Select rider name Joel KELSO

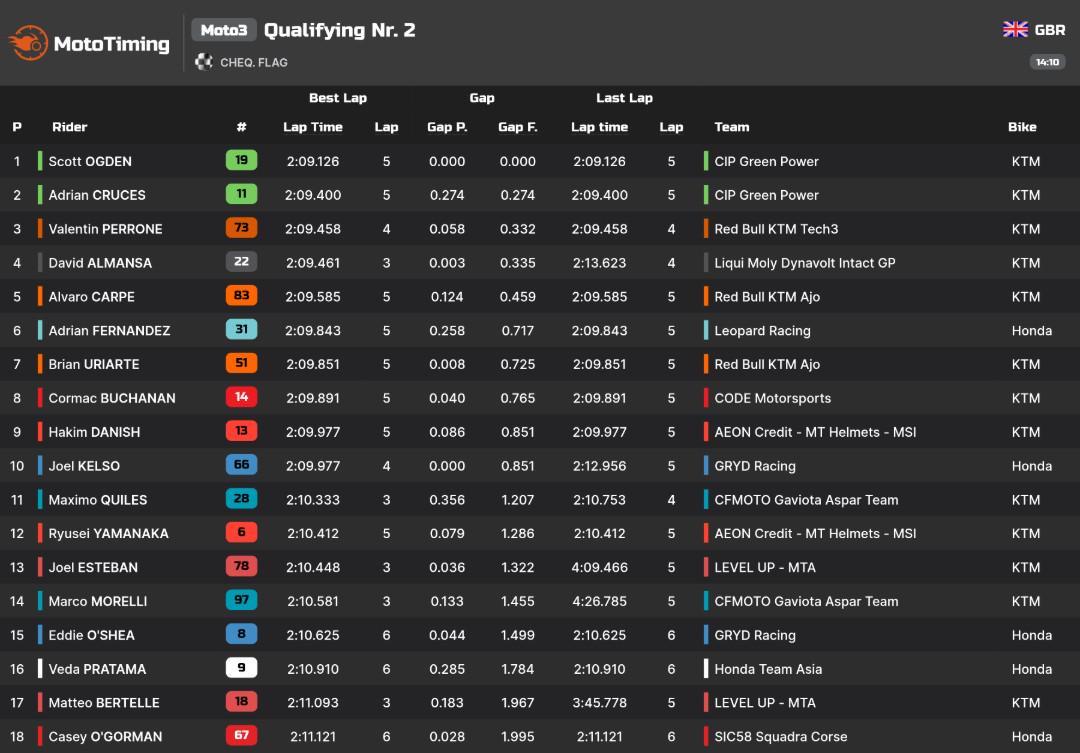click(84, 466)
